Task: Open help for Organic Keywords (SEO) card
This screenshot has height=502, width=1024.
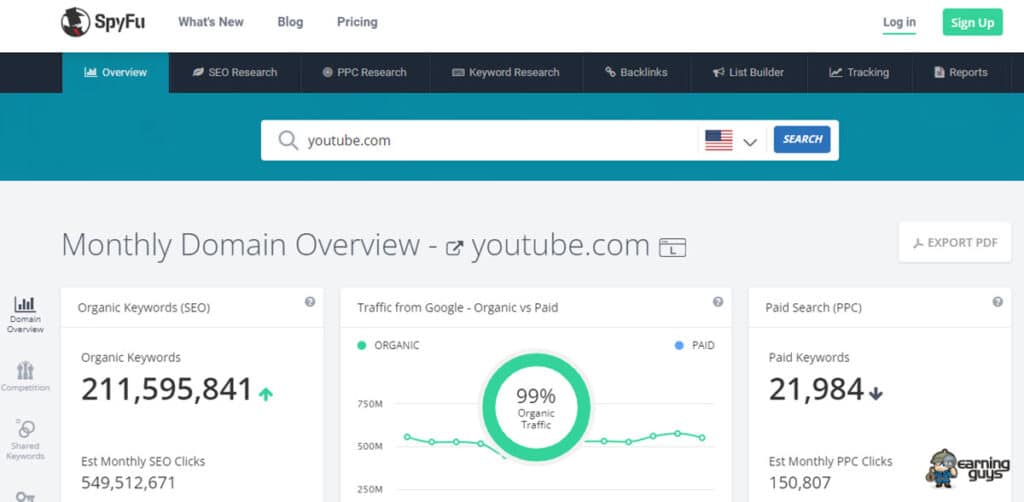Action: [x=310, y=302]
